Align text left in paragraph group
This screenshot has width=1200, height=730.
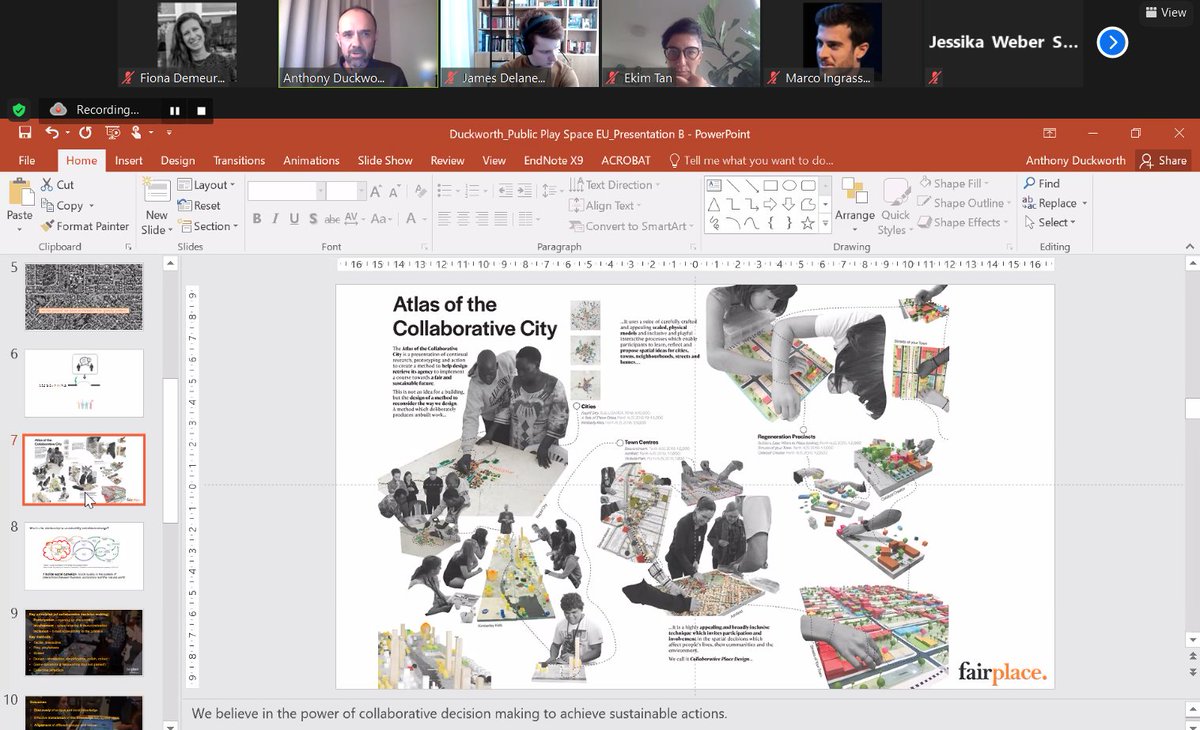click(445, 218)
